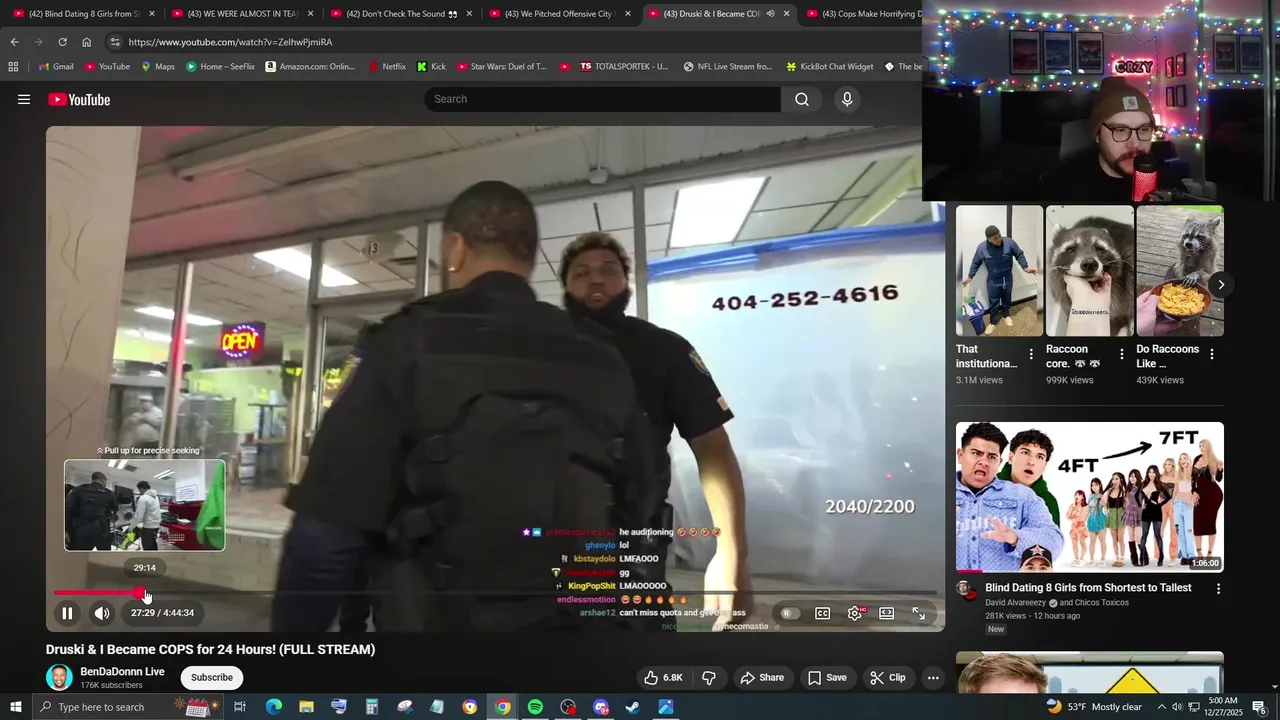Dislike the video
Image resolution: width=1280 pixels, height=720 pixels.
[x=709, y=677]
